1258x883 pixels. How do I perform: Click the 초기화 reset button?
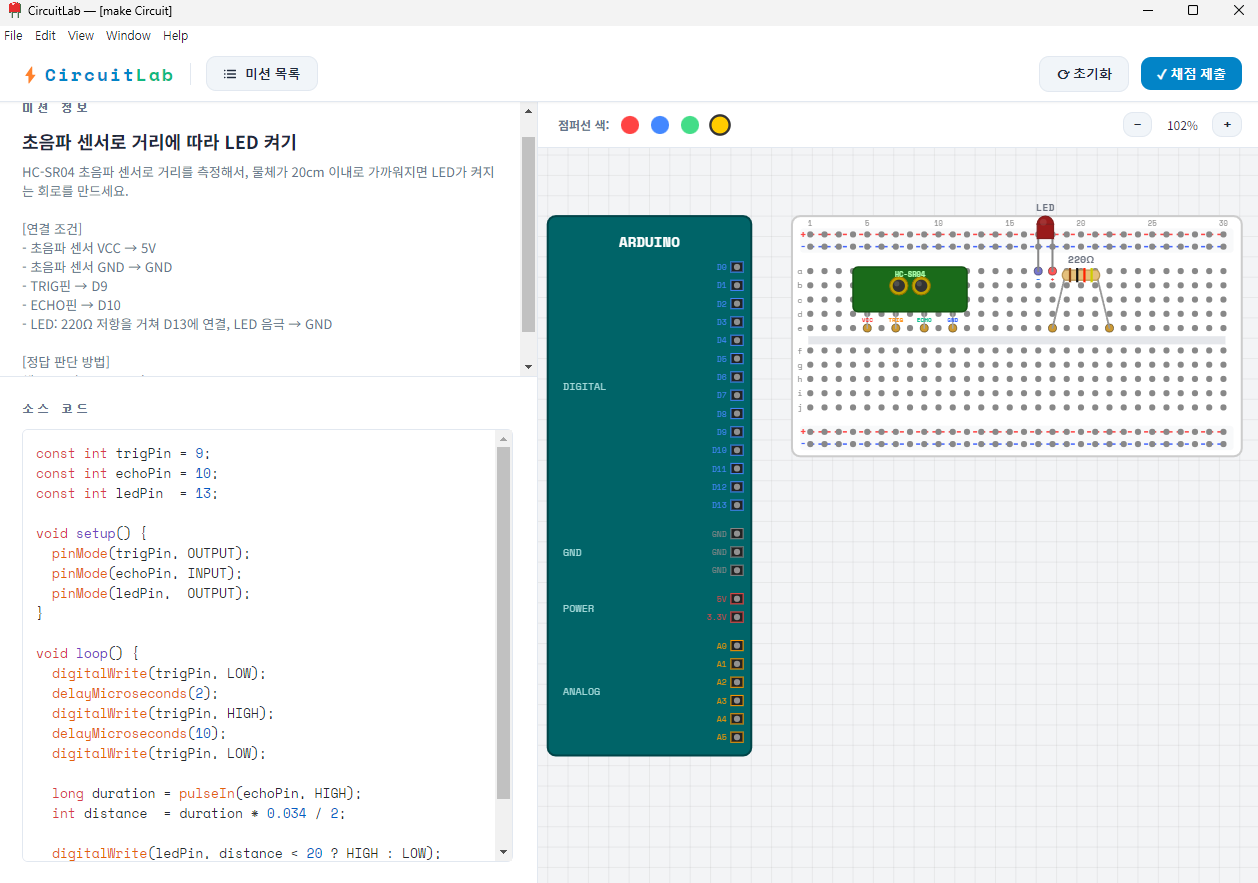pos(1084,74)
